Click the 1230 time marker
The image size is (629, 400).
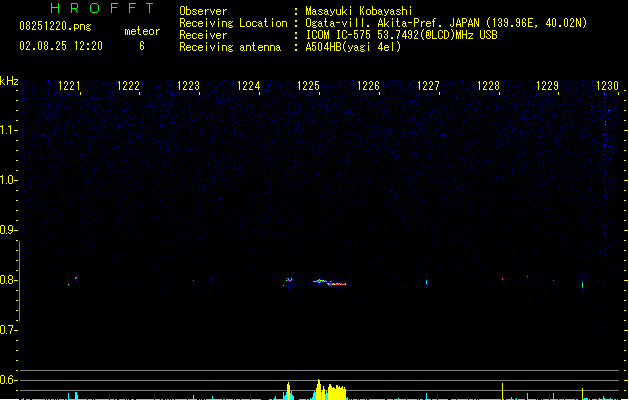[x=607, y=86]
